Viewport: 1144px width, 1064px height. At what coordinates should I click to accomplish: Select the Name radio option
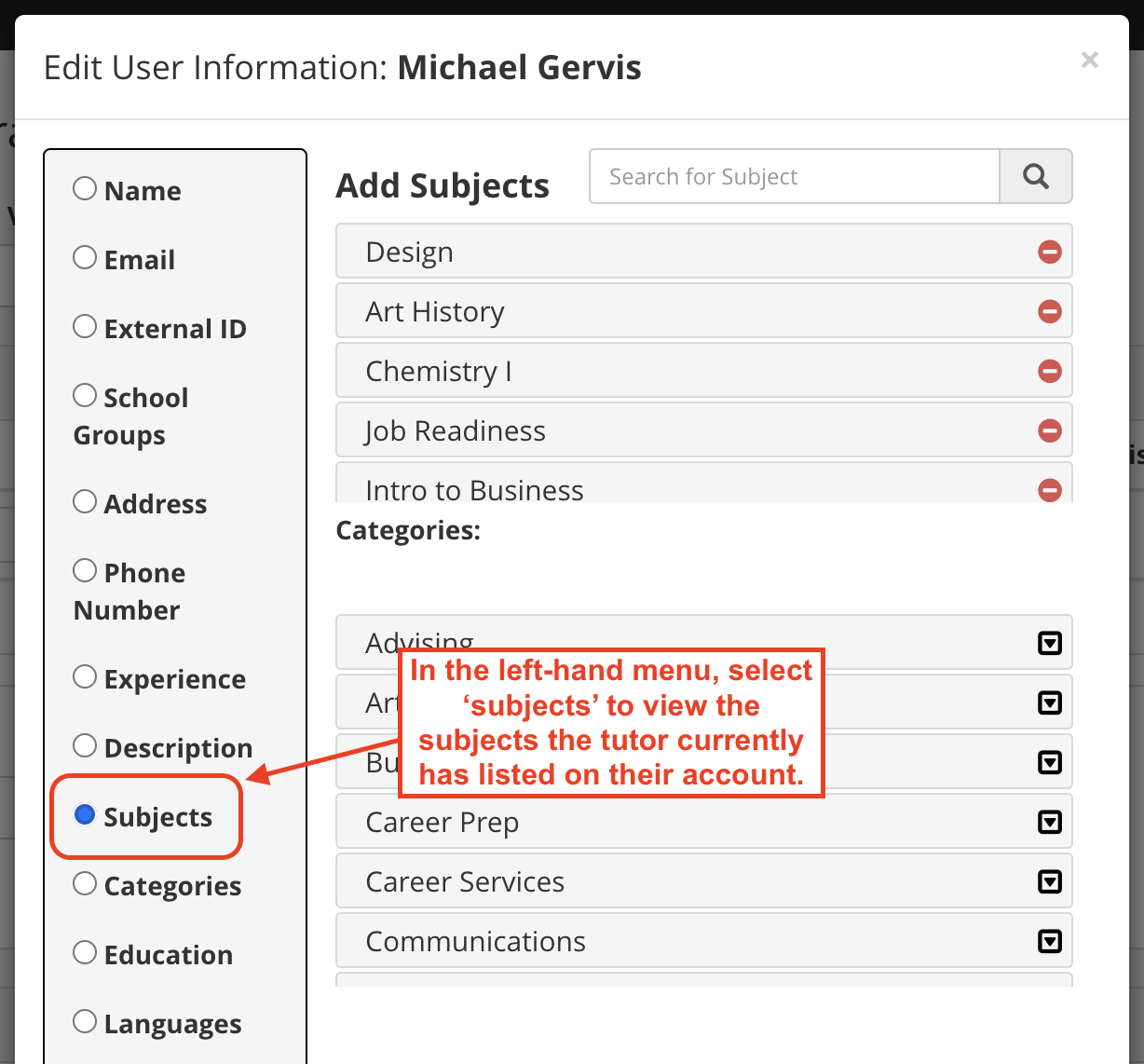(x=85, y=188)
